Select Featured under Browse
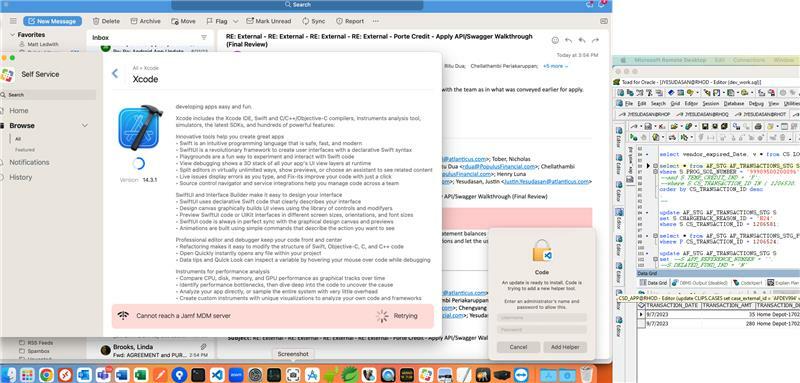Viewport: 800px width, 383px height. [24, 150]
